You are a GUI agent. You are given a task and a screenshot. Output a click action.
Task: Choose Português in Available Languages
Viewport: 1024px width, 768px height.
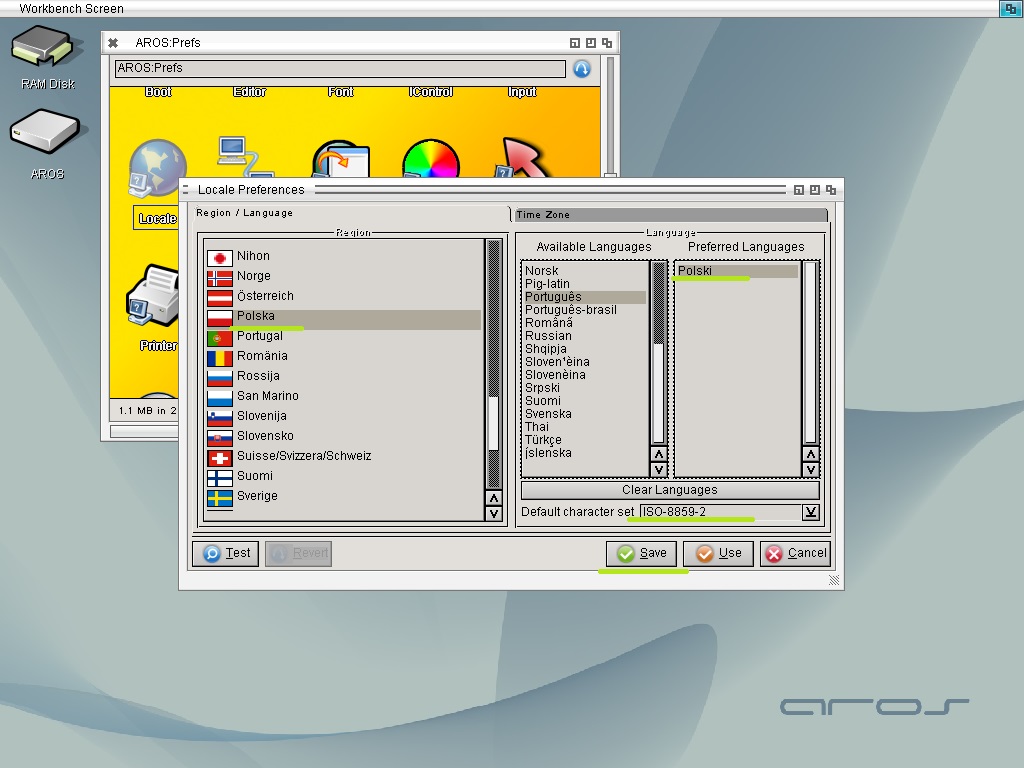click(584, 297)
